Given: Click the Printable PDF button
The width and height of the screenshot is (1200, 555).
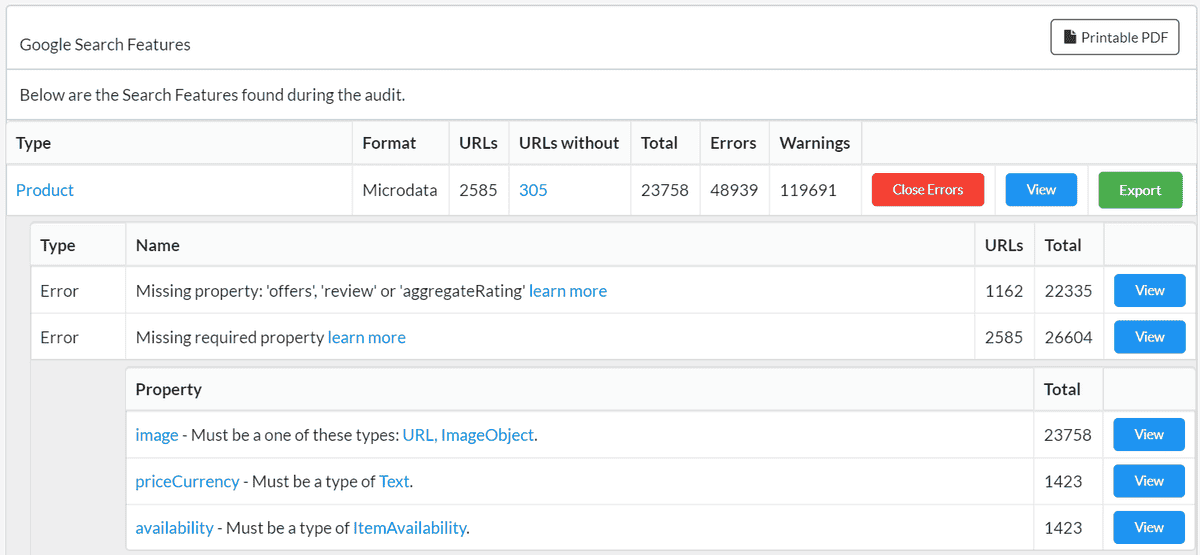Looking at the screenshot, I should pyautogui.click(x=1115, y=37).
